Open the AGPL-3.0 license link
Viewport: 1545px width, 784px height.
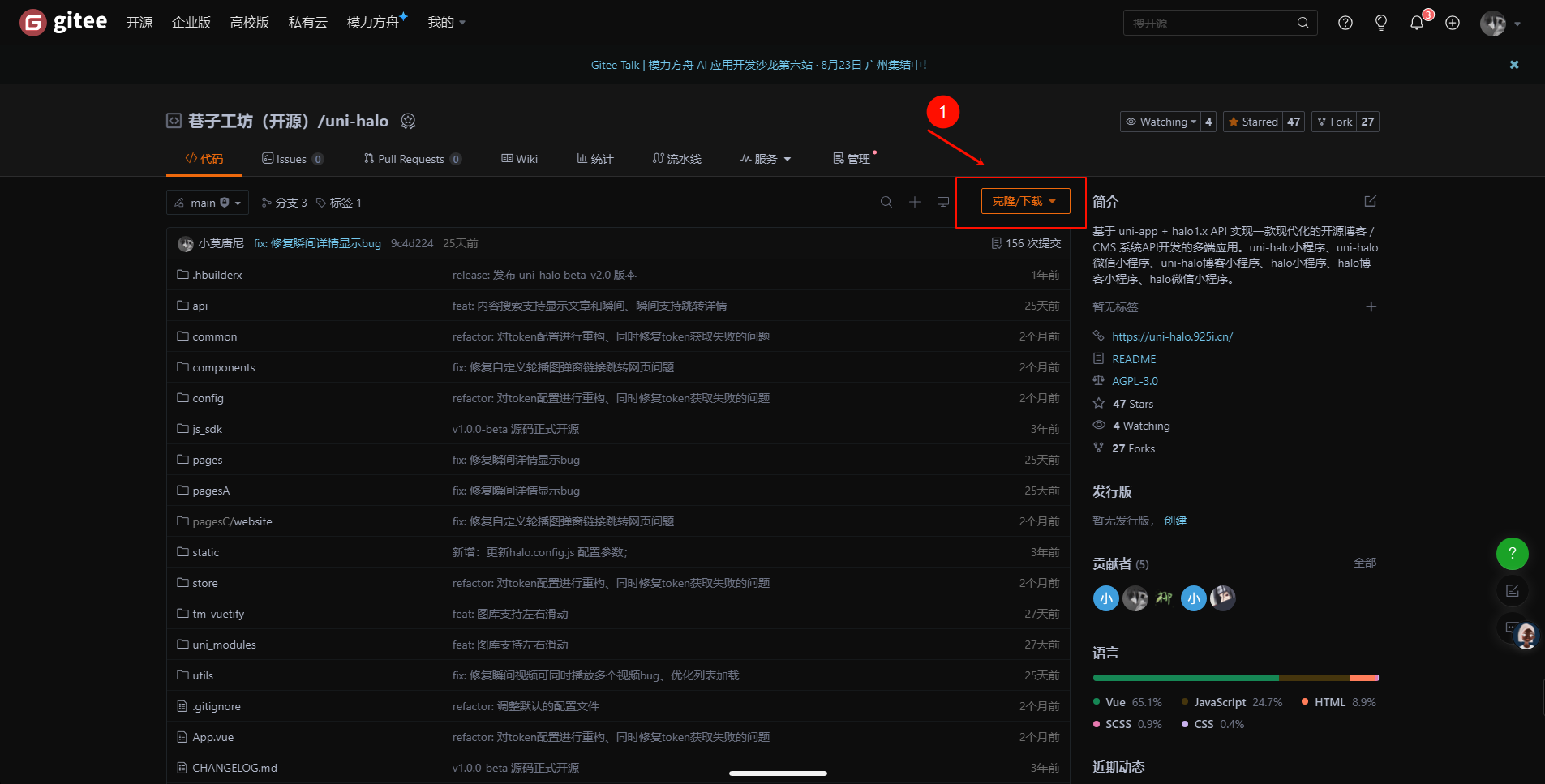click(1135, 381)
